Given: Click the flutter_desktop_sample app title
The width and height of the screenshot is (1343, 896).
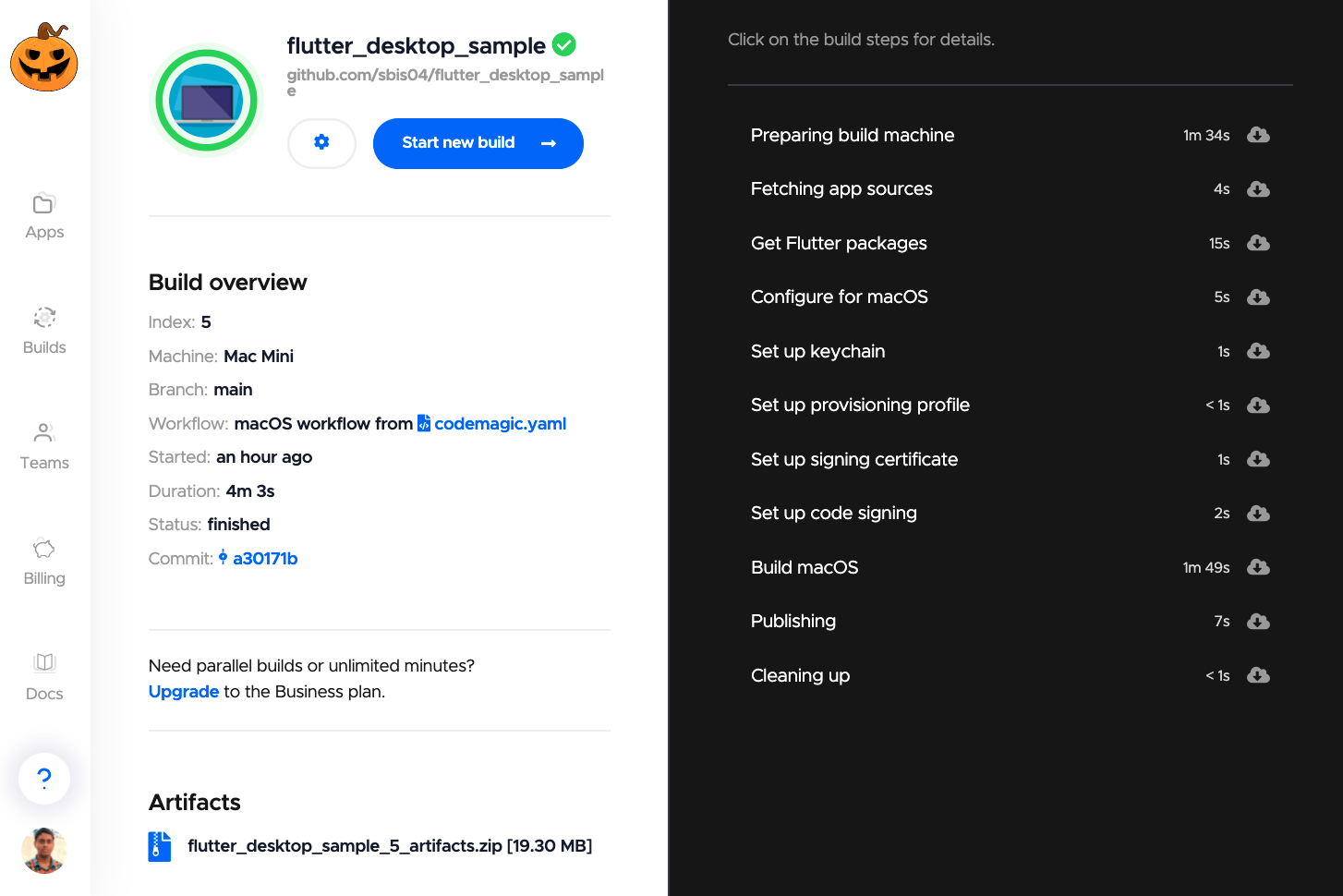Looking at the screenshot, I should pos(416,45).
